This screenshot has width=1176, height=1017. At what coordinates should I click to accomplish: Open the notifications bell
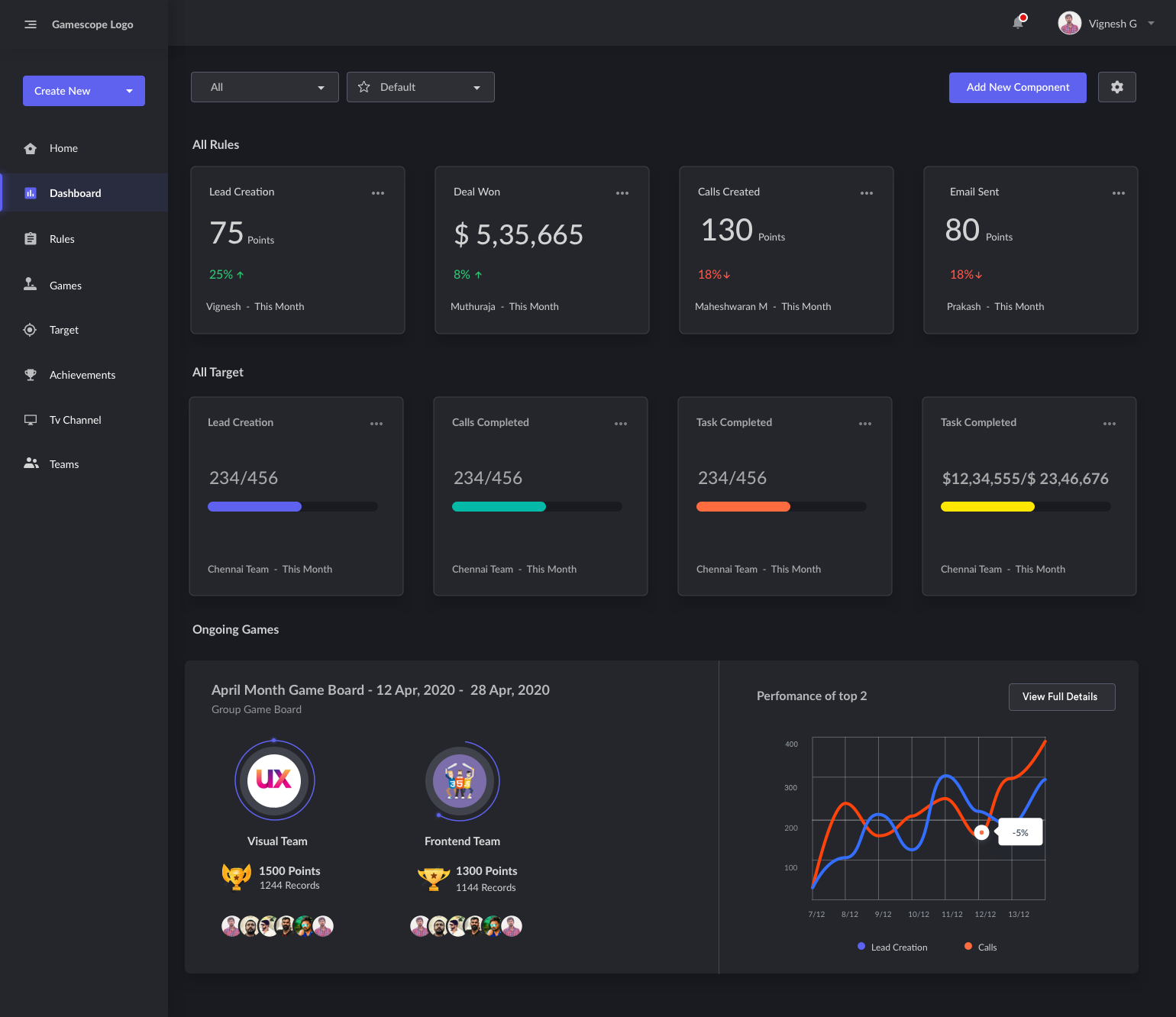1019,22
